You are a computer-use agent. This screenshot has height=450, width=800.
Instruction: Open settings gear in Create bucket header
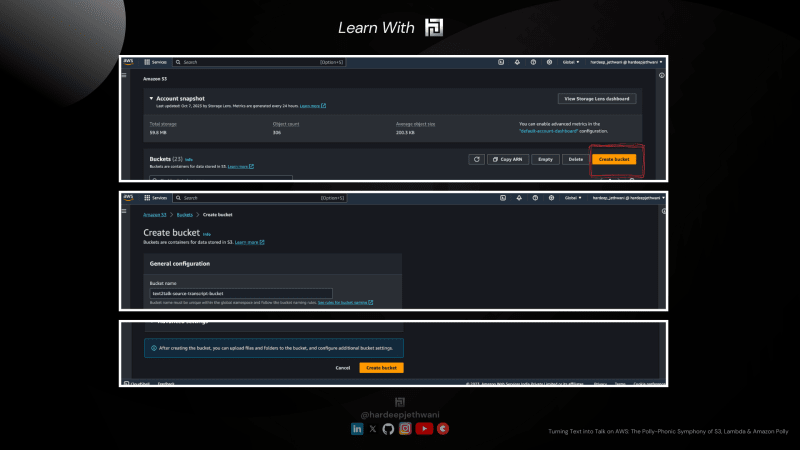pyautogui.click(x=552, y=198)
